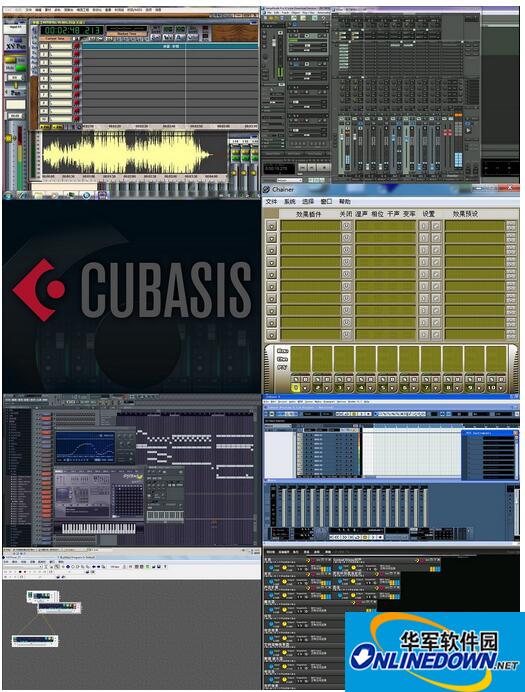Screen dimensions: 525x692
Task: Click the first 设置 button on Chainer's top row
Action: point(424,226)
